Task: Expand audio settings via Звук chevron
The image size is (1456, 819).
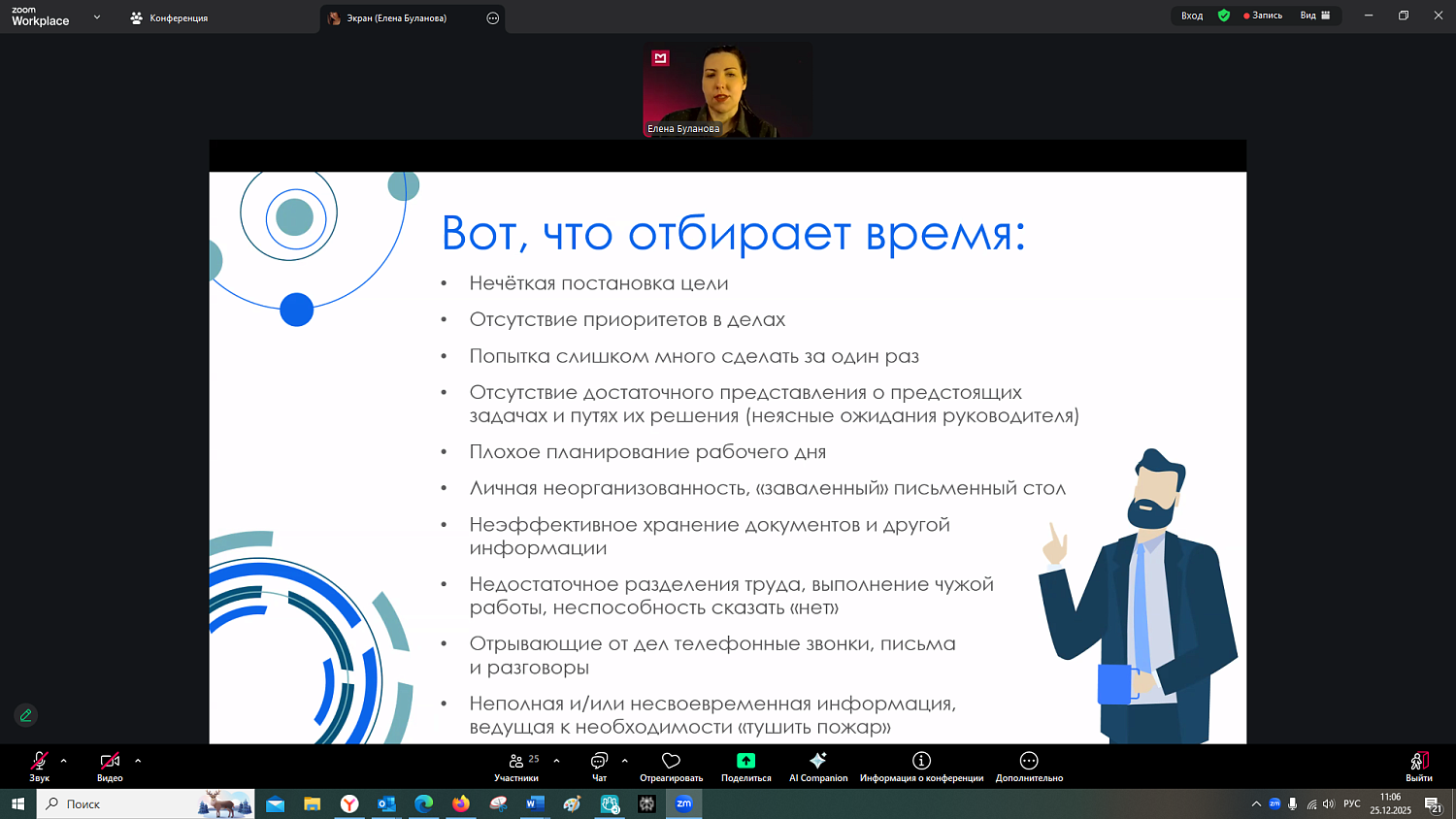Action: [63, 761]
